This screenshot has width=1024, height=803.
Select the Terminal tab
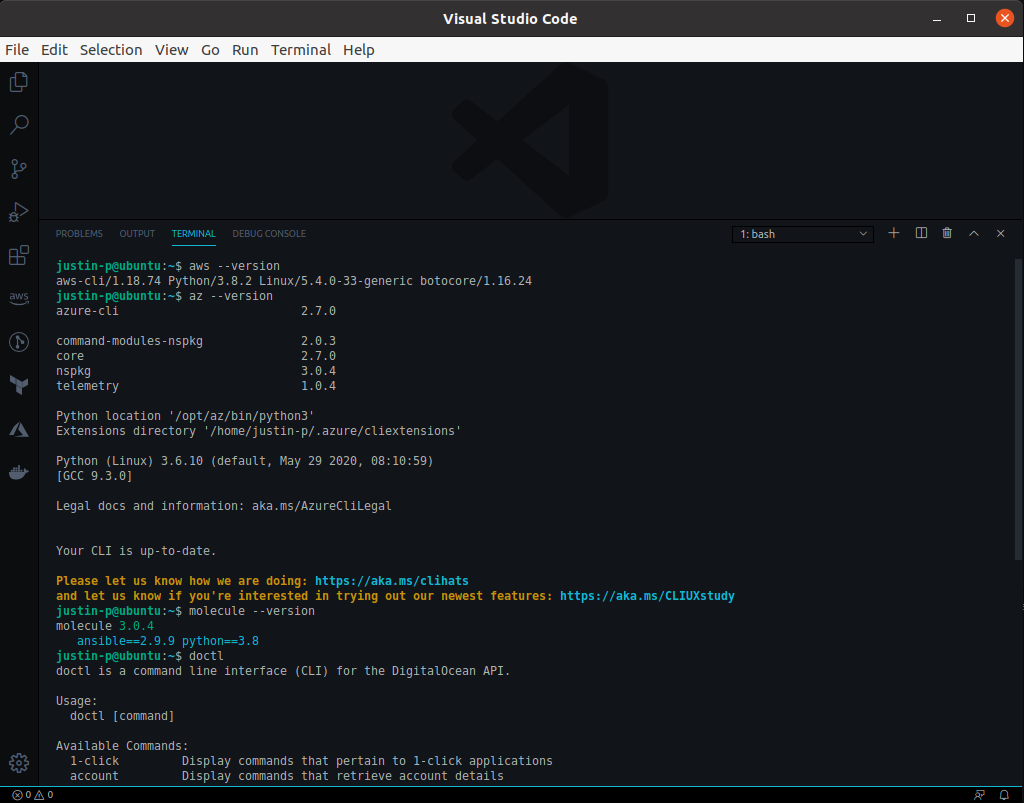pyautogui.click(x=193, y=234)
